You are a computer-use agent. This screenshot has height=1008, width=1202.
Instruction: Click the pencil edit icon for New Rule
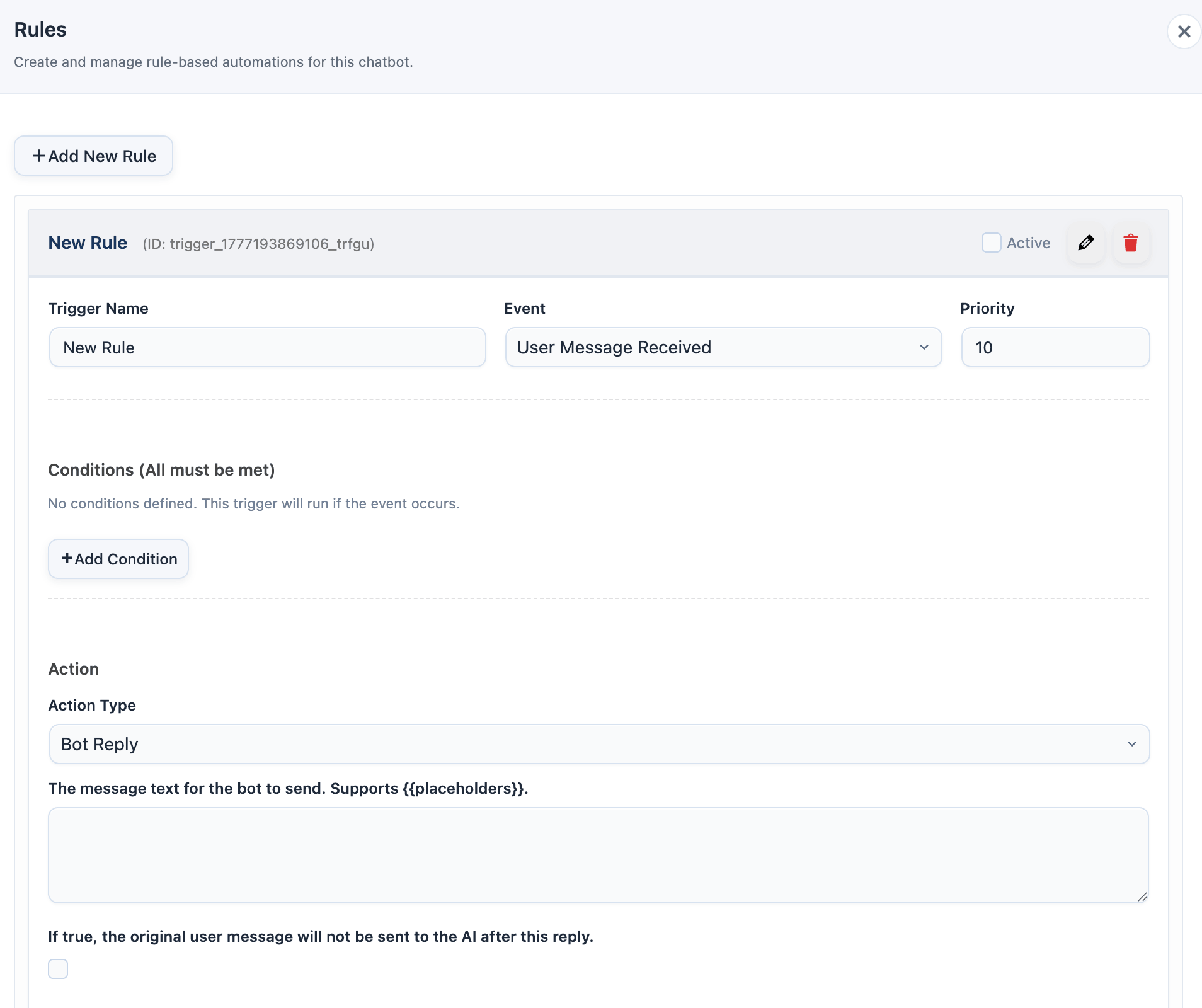click(x=1085, y=243)
